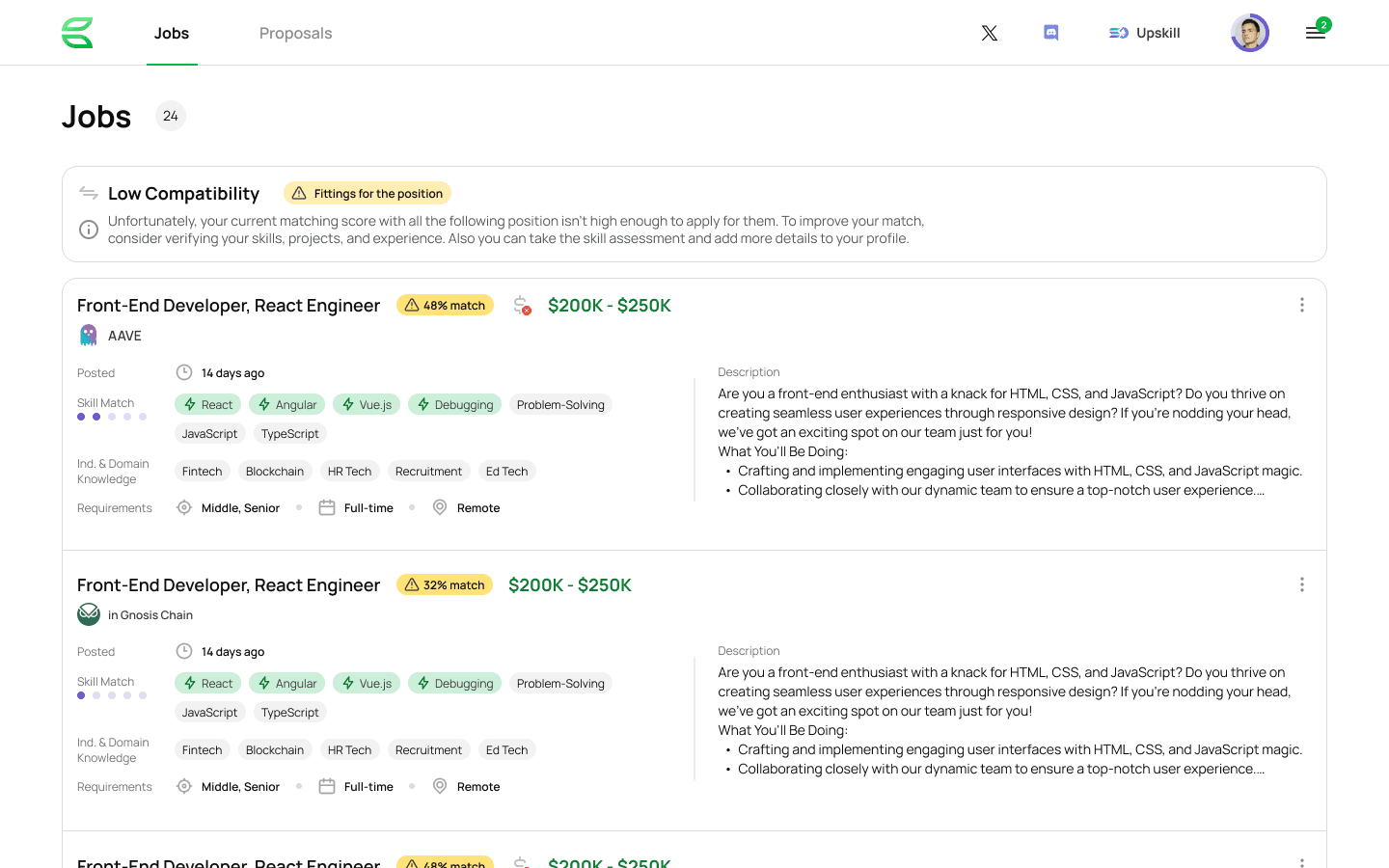Click the Blockchain tag in the Gnosis Chain job
1389x868 pixels.
pos(275,750)
